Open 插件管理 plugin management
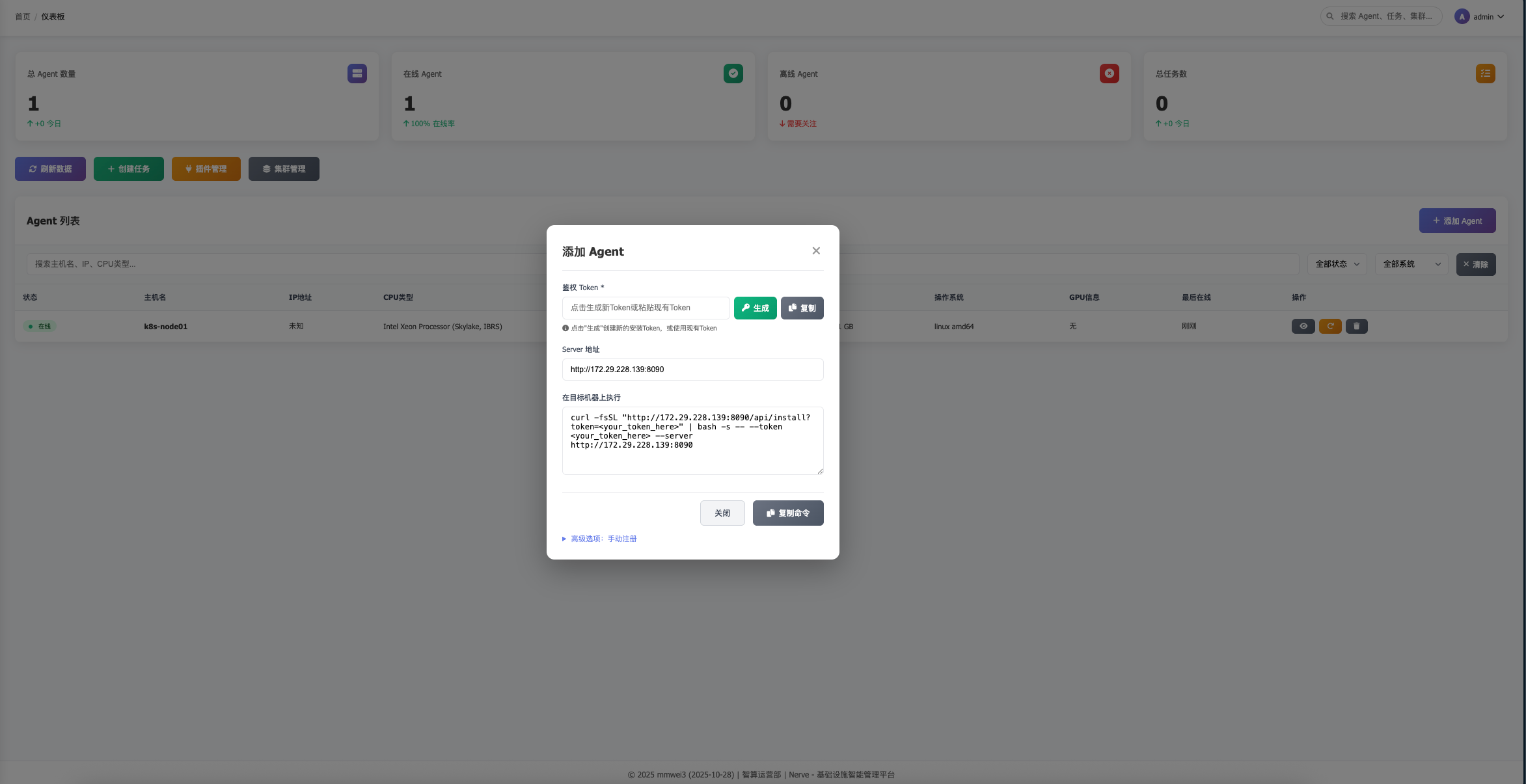This screenshot has width=1526, height=784. (x=206, y=169)
